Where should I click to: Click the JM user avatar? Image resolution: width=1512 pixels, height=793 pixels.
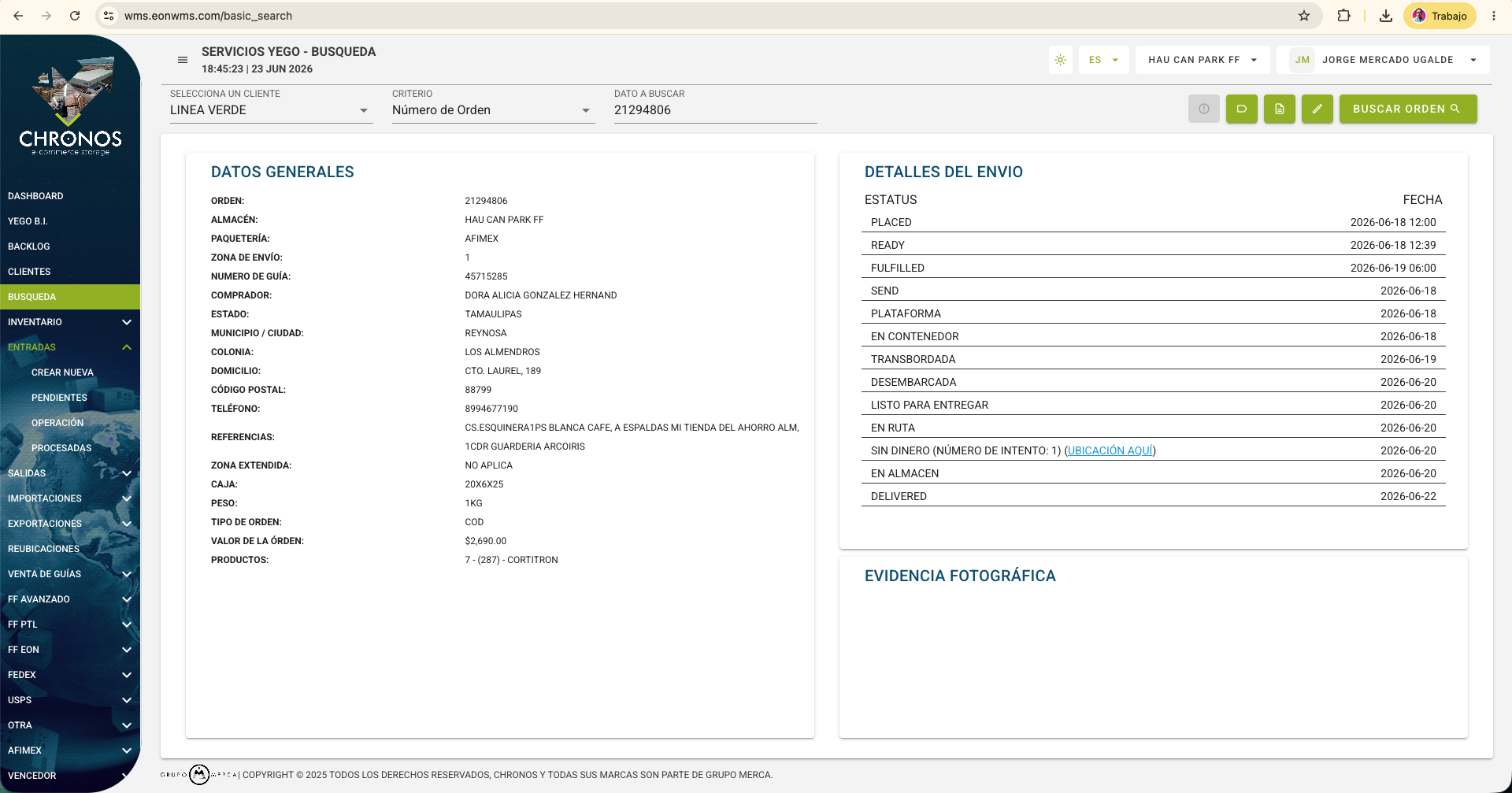click(1303, 60)
